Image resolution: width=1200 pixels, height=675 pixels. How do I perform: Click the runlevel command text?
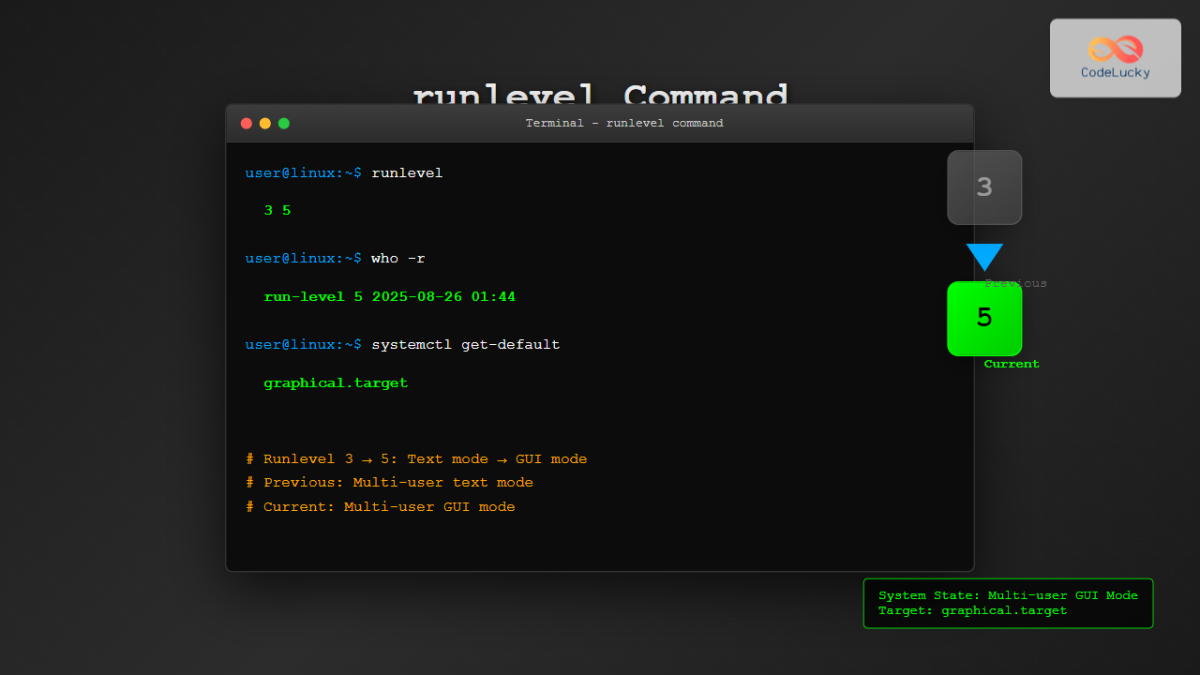[406, 172]
